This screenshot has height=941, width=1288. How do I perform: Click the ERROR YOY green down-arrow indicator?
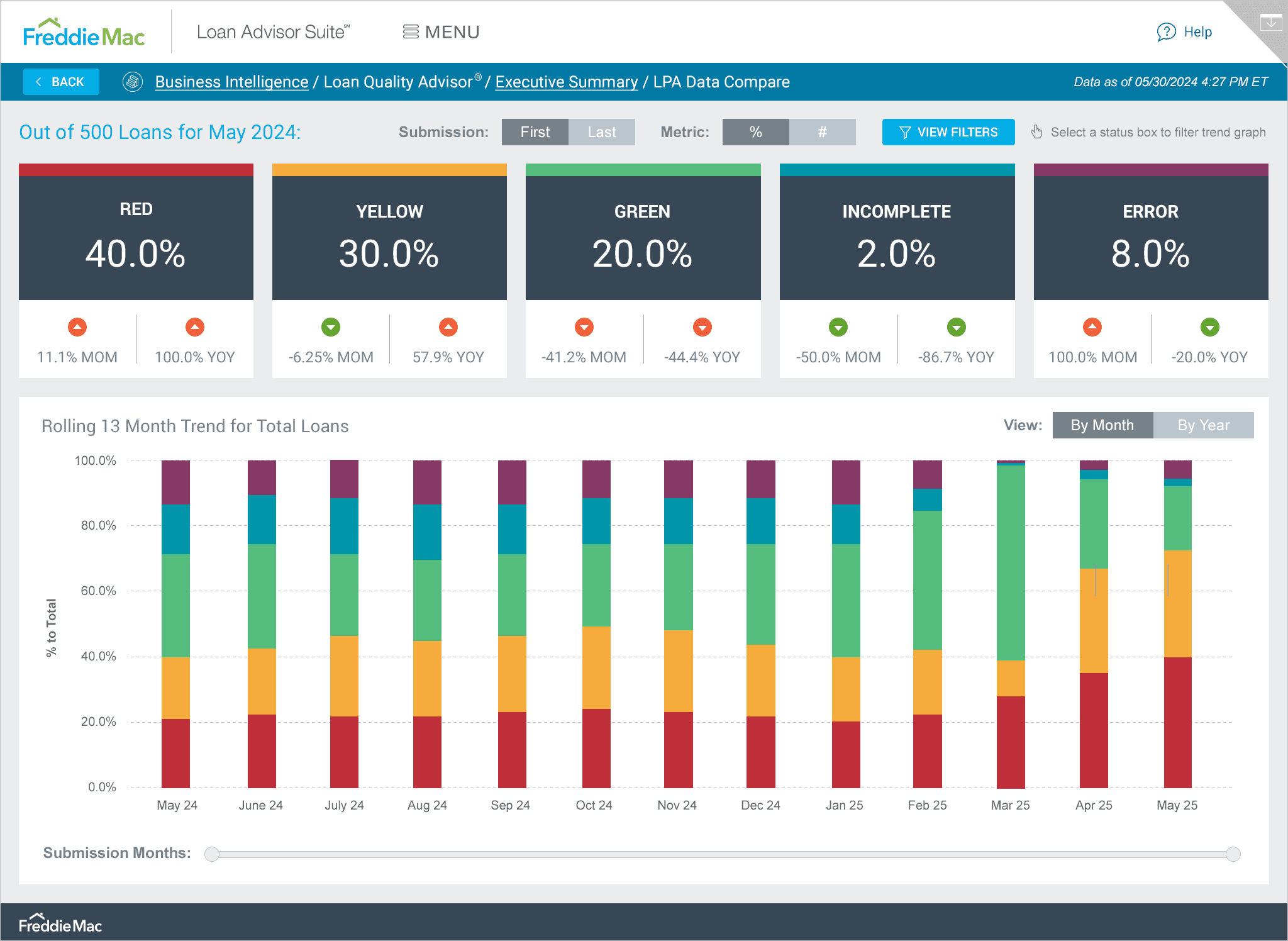(1209, 327)
